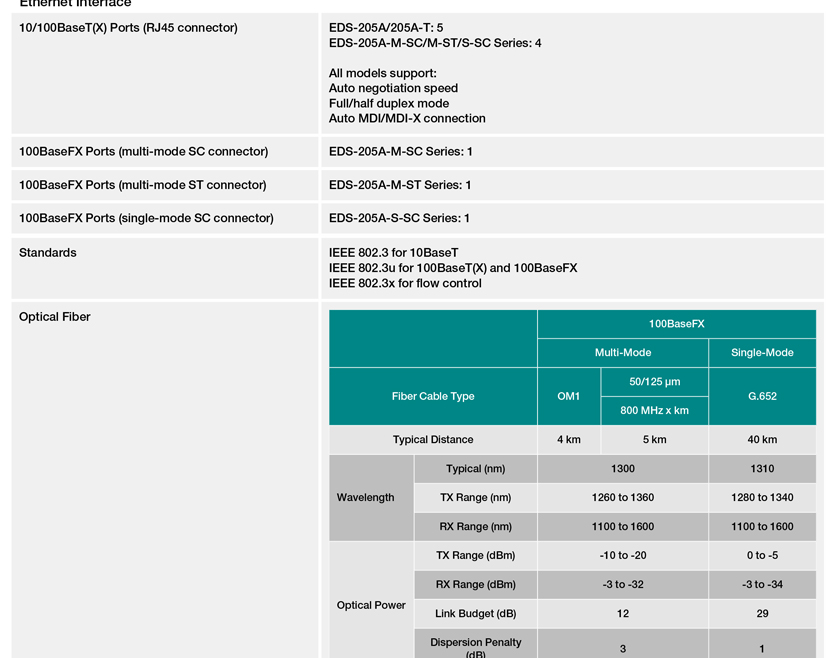Select the '50/125 µm' cell

(655, 382)
